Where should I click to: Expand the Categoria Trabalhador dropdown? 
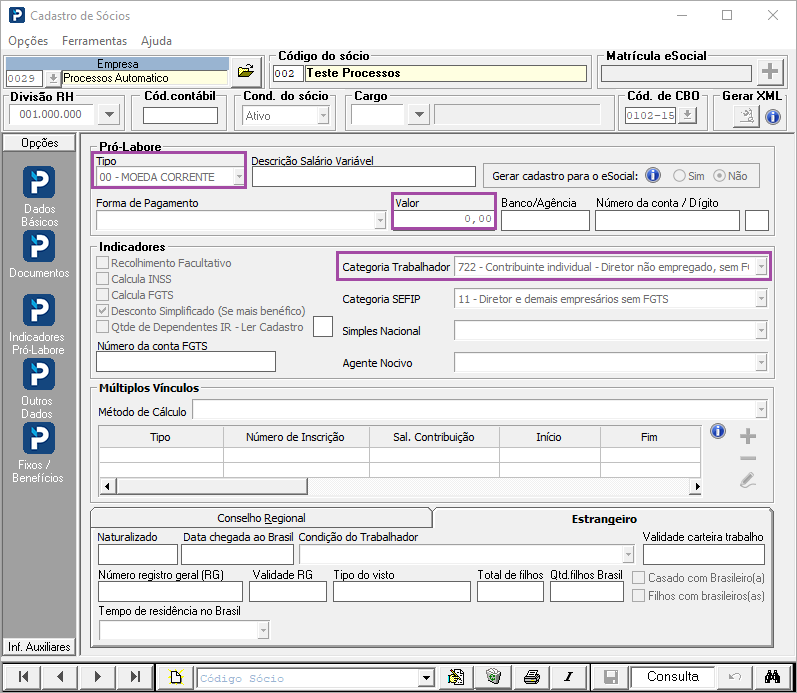(761, 267)
